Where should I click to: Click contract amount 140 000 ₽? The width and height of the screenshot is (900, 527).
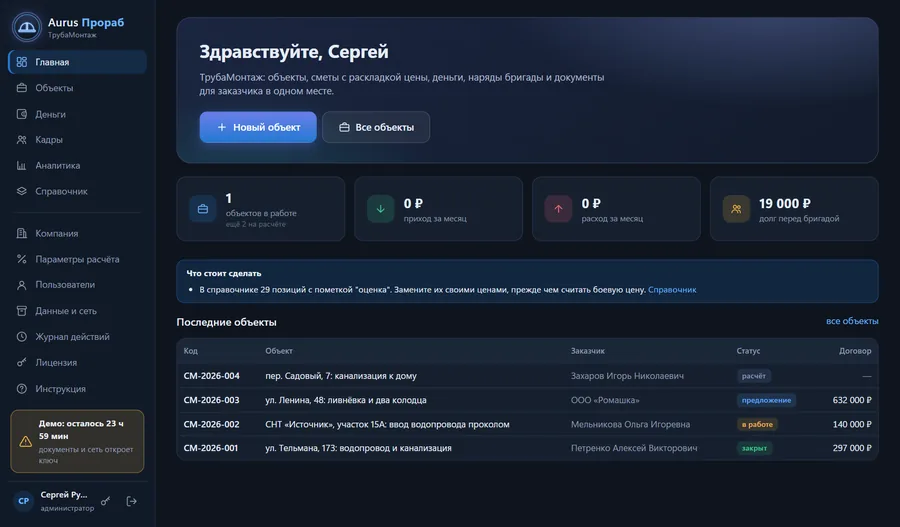click(x=852, y=424)
